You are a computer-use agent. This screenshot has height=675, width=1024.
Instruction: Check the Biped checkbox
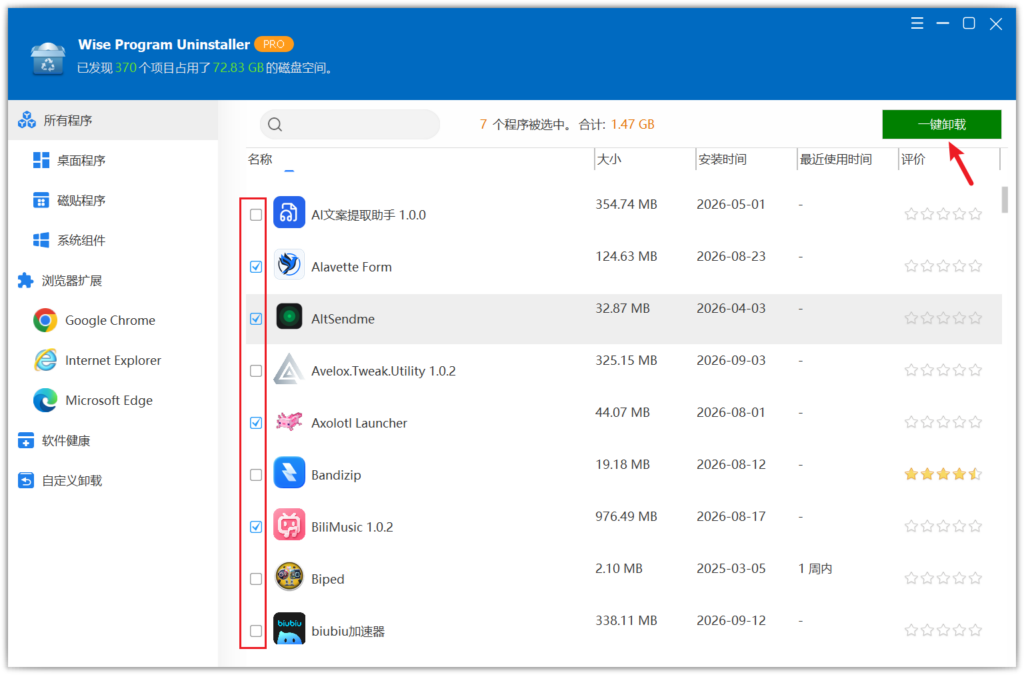click(256, 579)
